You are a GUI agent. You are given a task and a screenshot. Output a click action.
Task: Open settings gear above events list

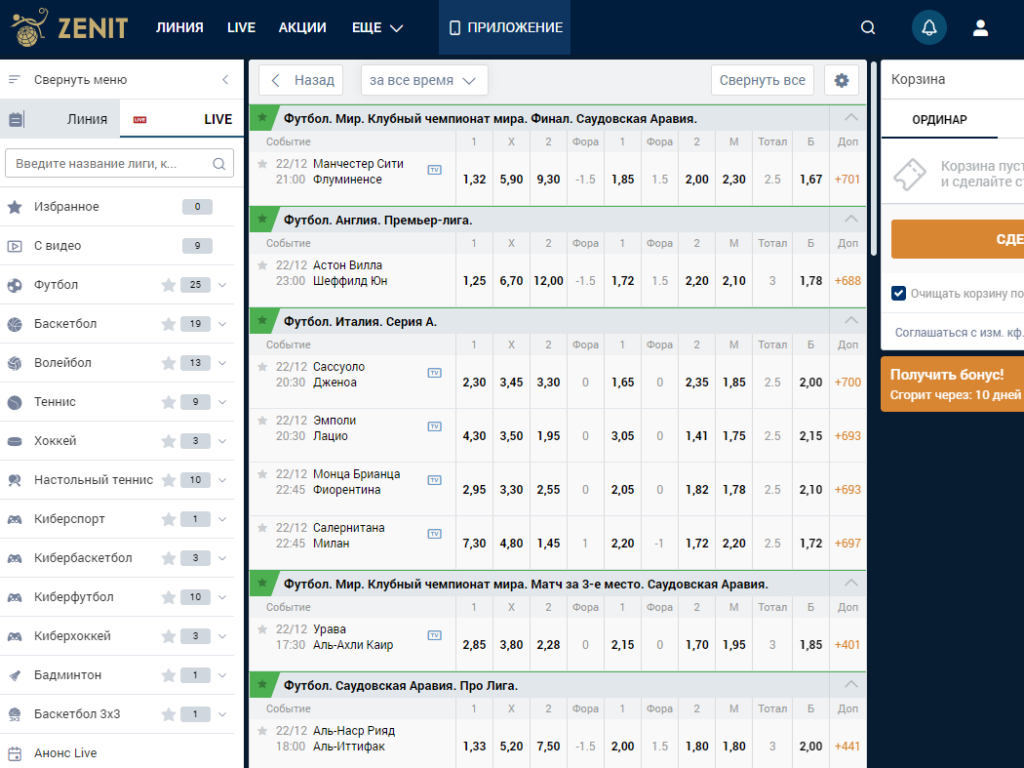(x=841, y=80)
